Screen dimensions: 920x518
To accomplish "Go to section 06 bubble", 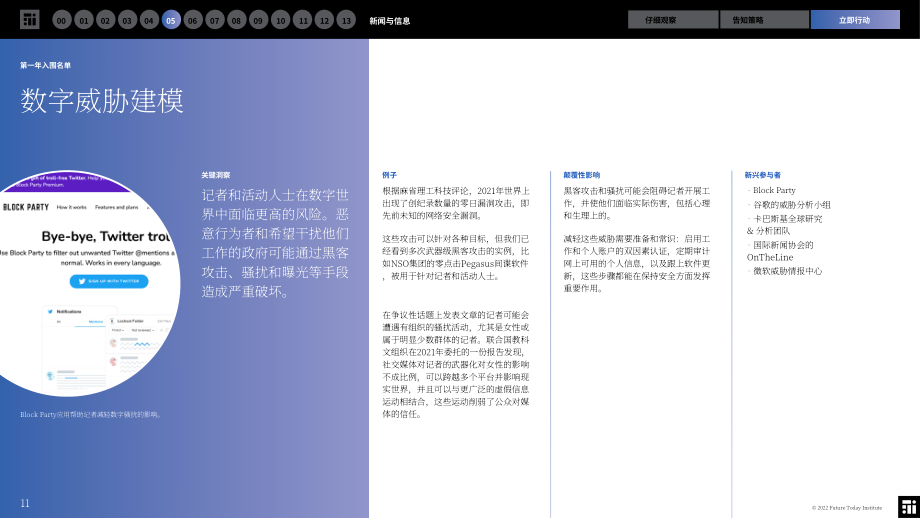I will tap(192, 20).
